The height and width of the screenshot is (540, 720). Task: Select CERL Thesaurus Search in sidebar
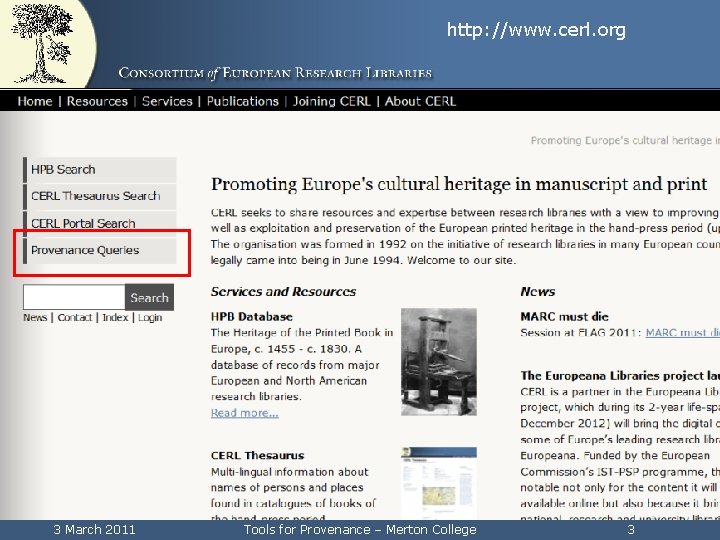coord(100,197)
